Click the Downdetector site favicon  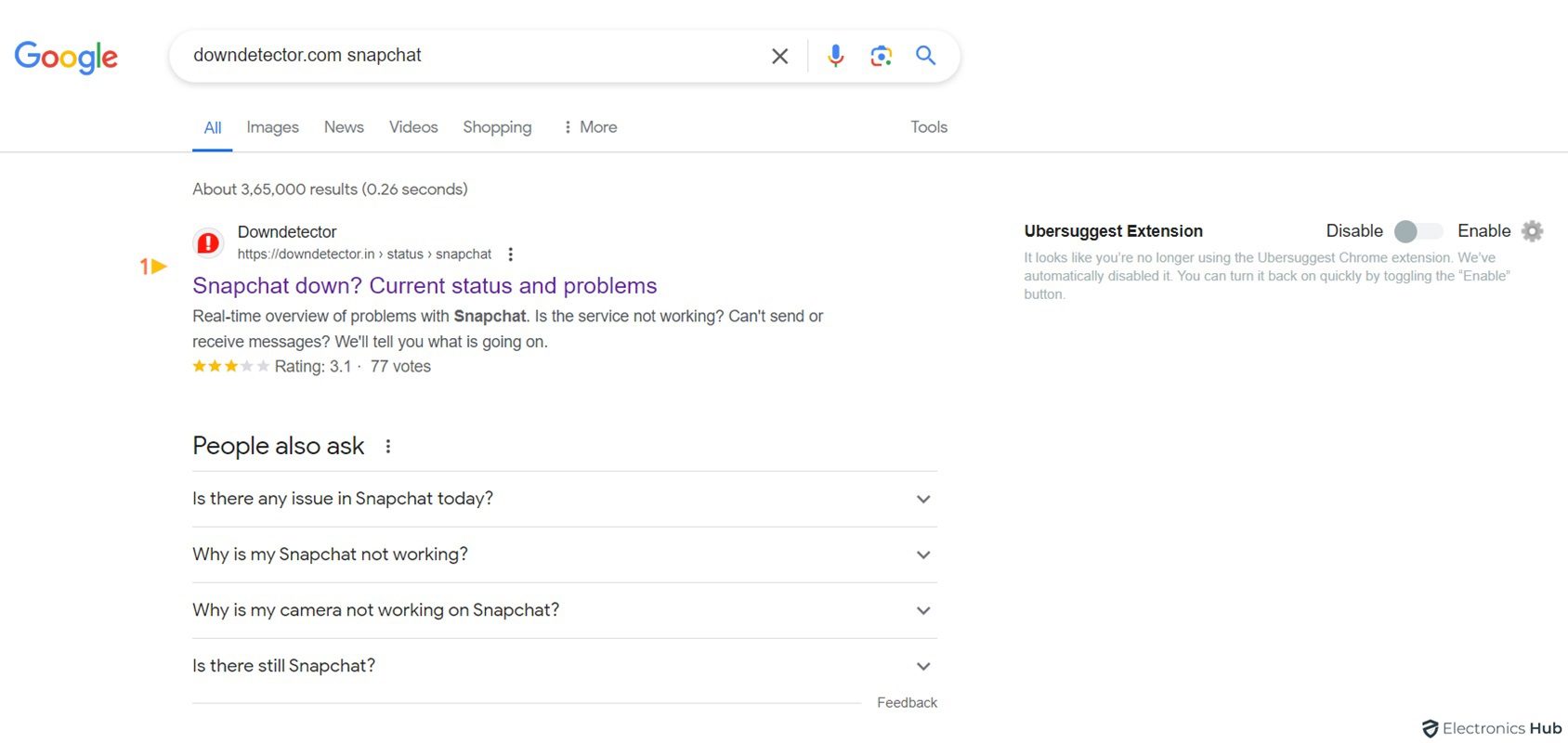208,243
